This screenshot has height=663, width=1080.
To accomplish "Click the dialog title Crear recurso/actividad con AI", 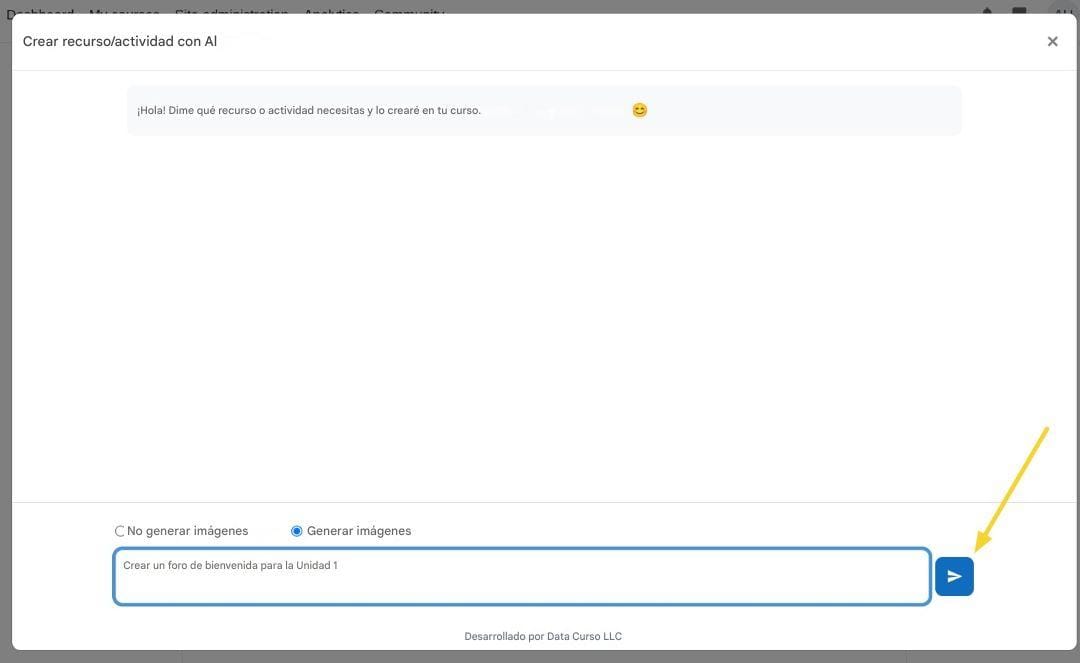I will pyautogui.click(x=120, y=42).
